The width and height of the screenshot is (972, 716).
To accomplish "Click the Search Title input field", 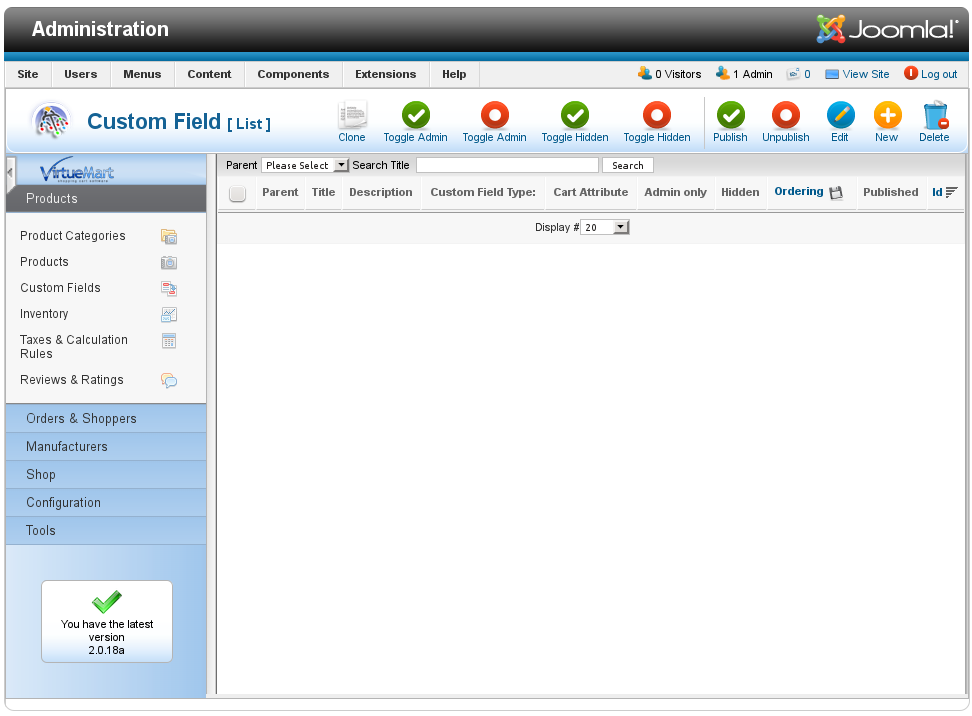I will (x=507, y=165).
